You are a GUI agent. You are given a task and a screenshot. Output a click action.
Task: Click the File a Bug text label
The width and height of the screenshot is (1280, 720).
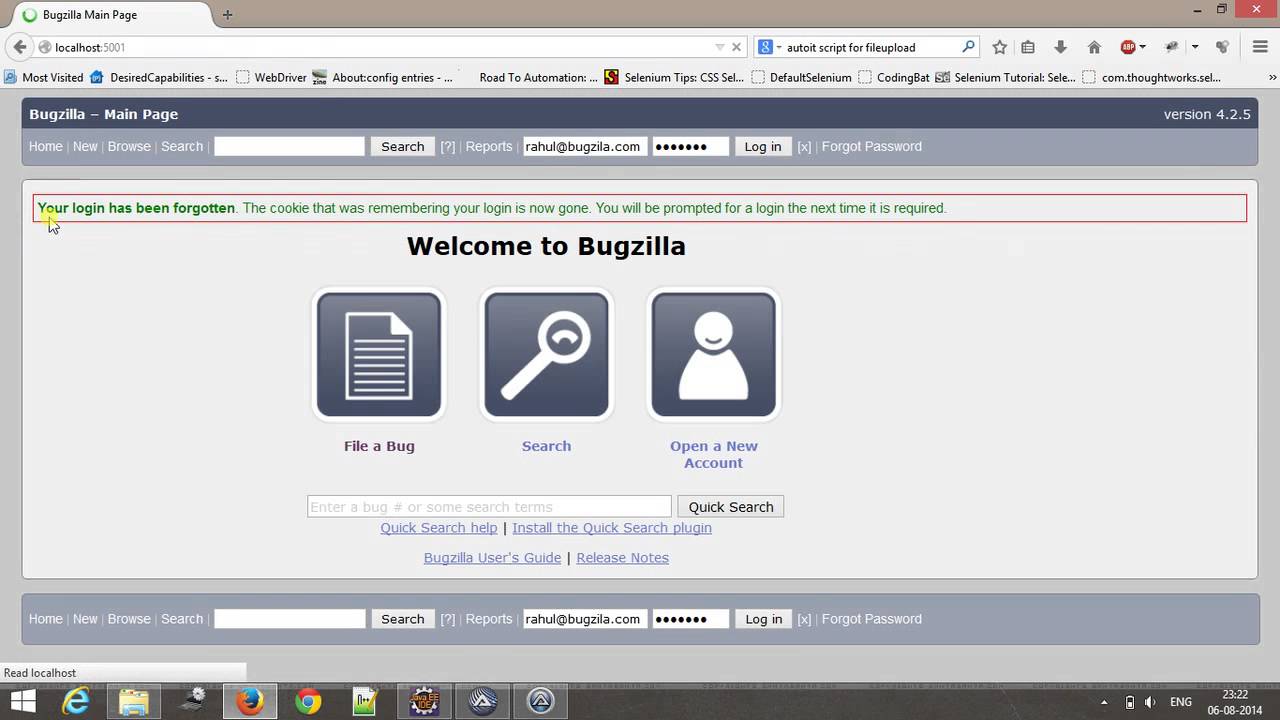(x=379, y=446)
